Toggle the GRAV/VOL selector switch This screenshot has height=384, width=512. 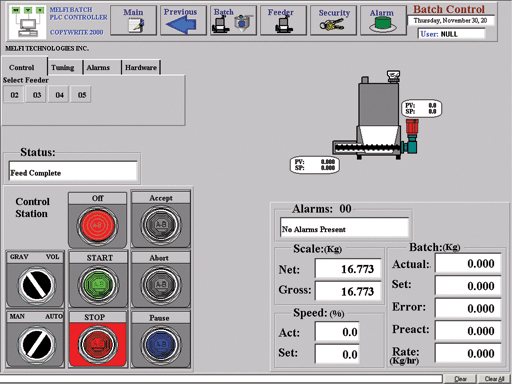(36, 285)
